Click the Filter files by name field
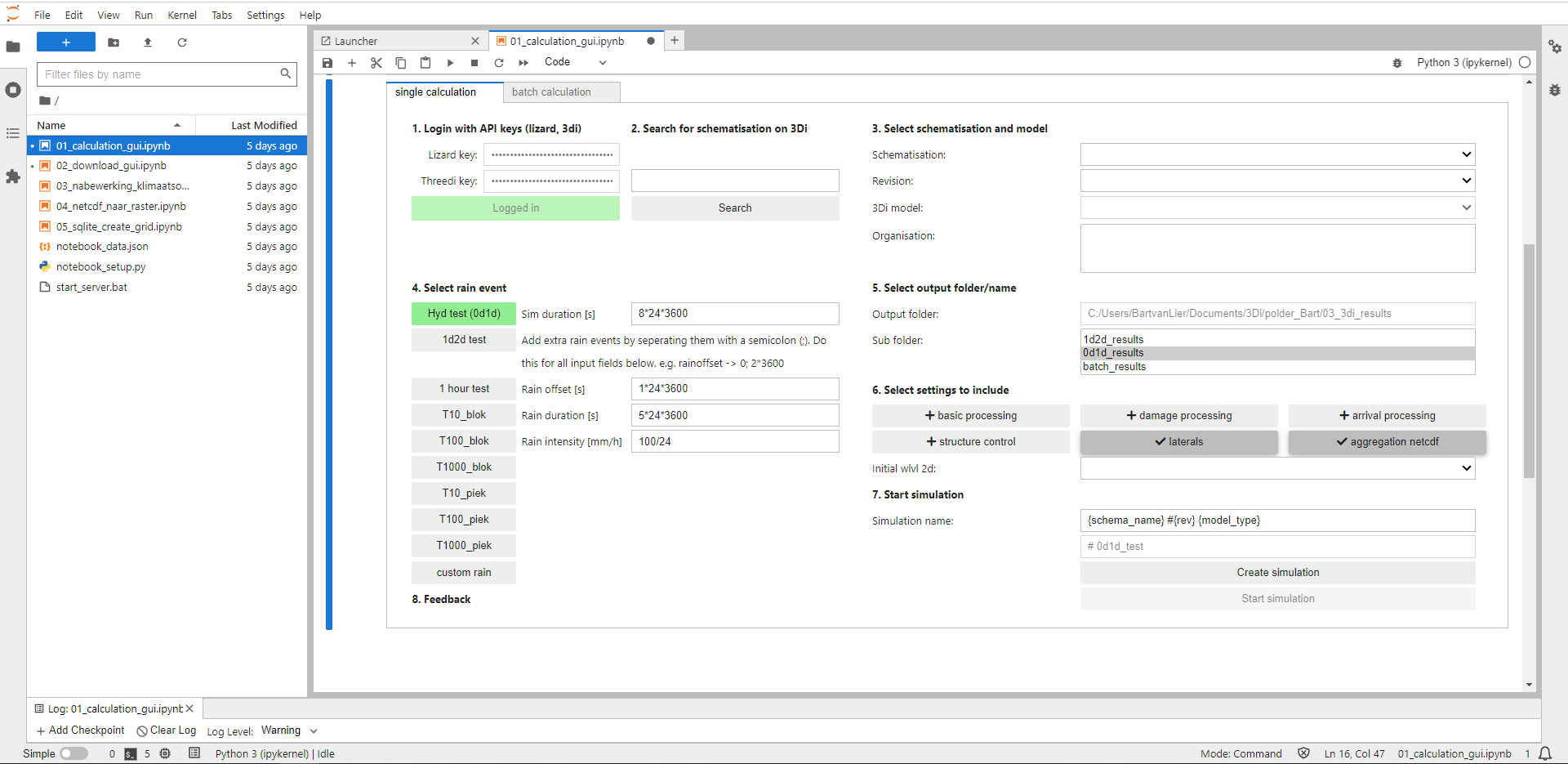1568x764 pixels. coord(167,74)
